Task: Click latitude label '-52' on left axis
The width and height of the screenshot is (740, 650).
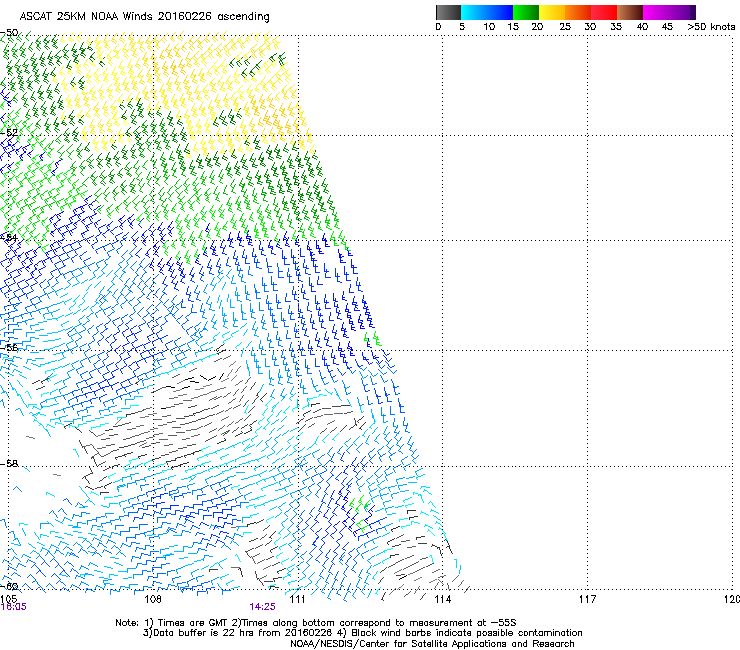Action: pyautogui.click(x=9, y=133)
